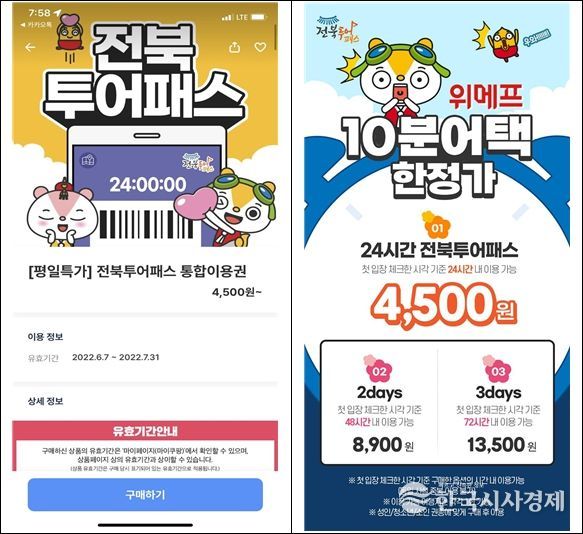
Task: Select the 03 pink flower badge
Action: click(498, 369)
